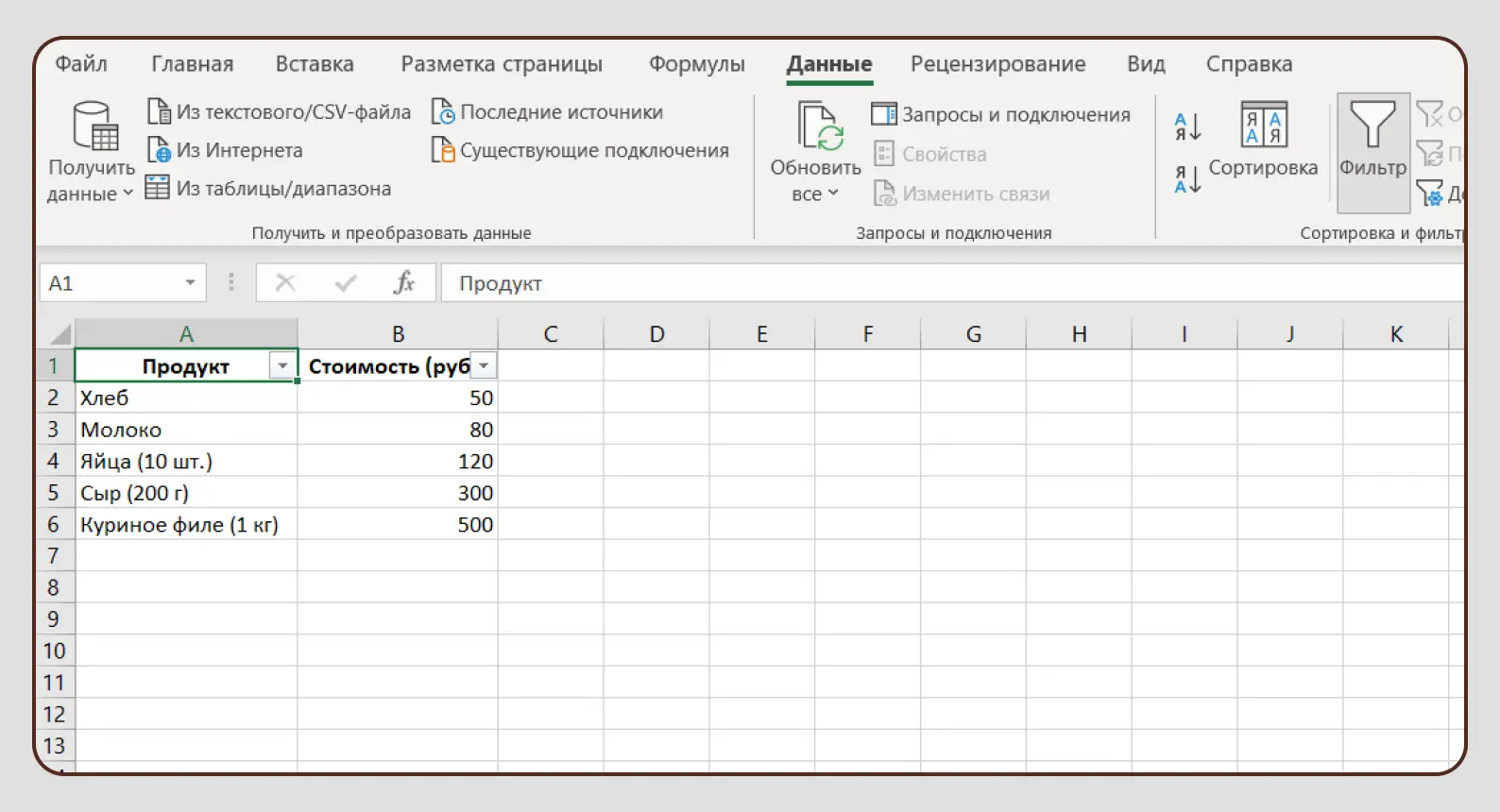1500x812 pixels.
Task: Choose Из таблицы/диапазона
Action: 268,188
